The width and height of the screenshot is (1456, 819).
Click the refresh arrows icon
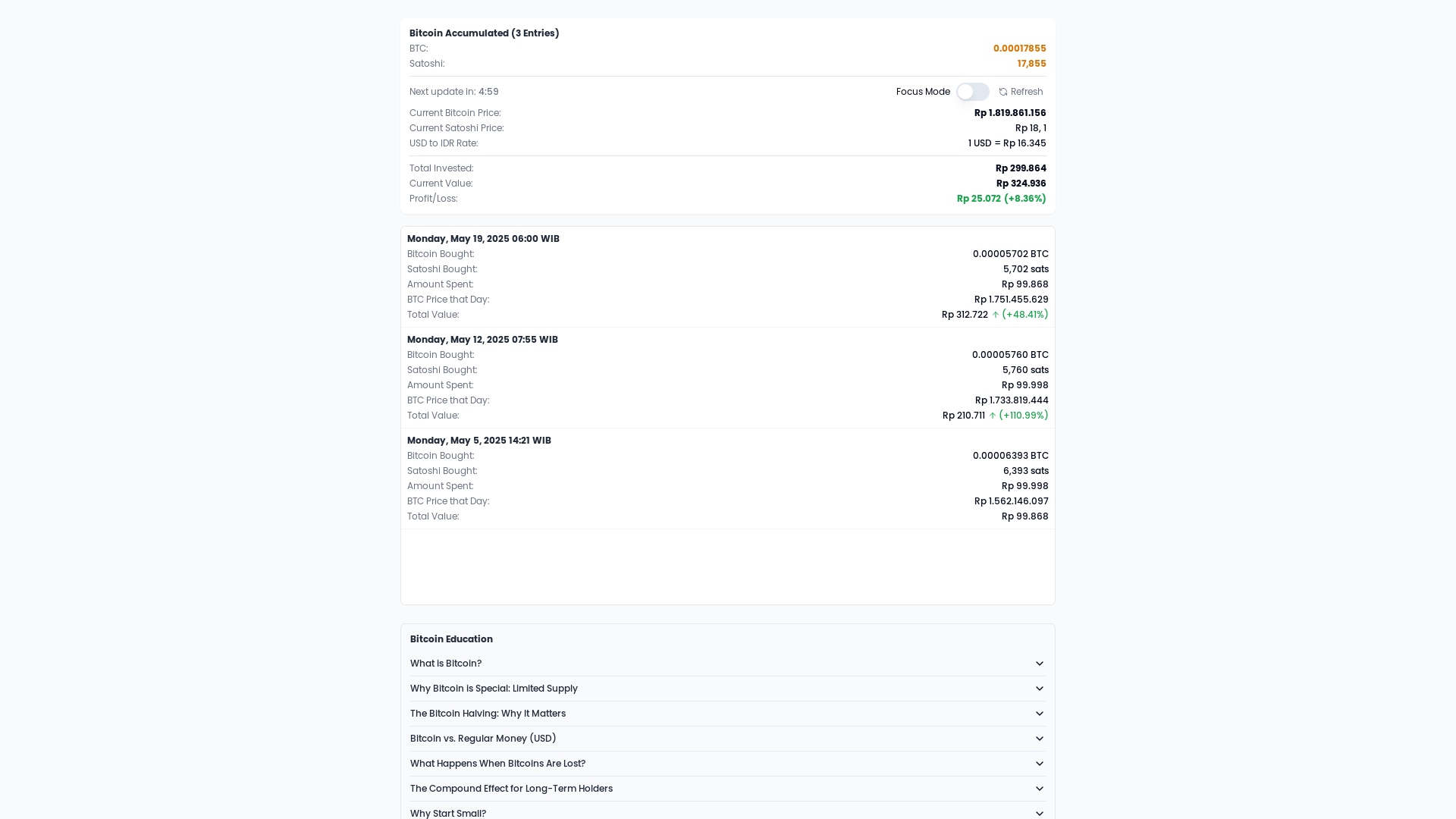pyautogui.click(x=1003, y=92)
